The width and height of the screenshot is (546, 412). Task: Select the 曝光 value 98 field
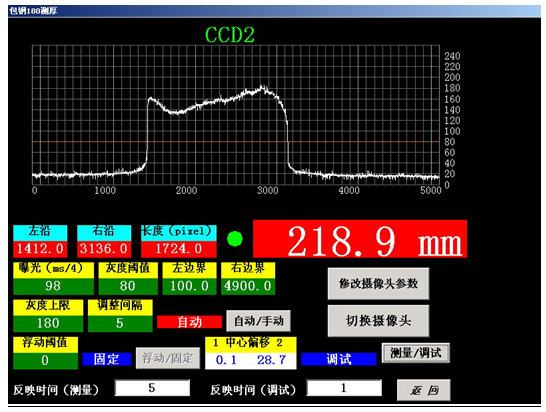(53, 286)
